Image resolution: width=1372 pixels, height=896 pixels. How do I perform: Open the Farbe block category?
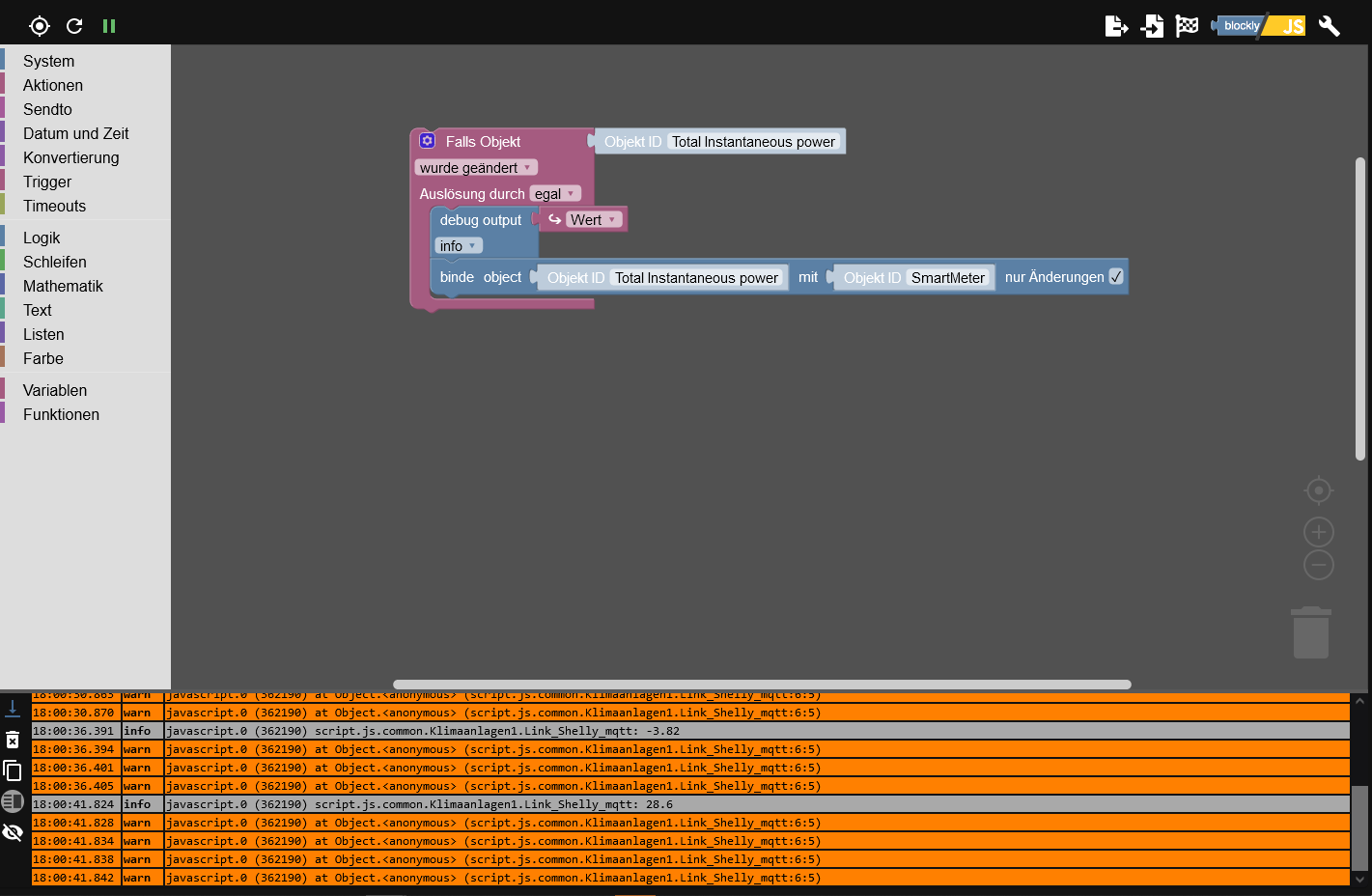click(x=85, y=358)
